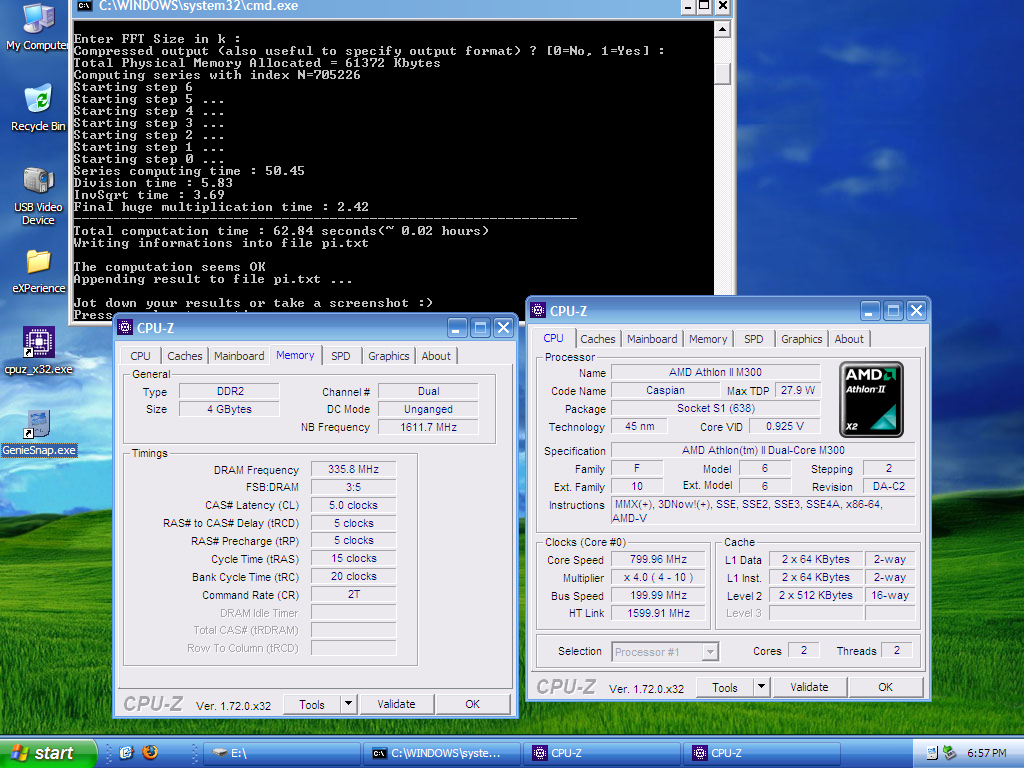Click NB Frequency value 1611.7 MHz
Image resolution: width=1024 pixels, height=768 pixels.
pos(428,427)
